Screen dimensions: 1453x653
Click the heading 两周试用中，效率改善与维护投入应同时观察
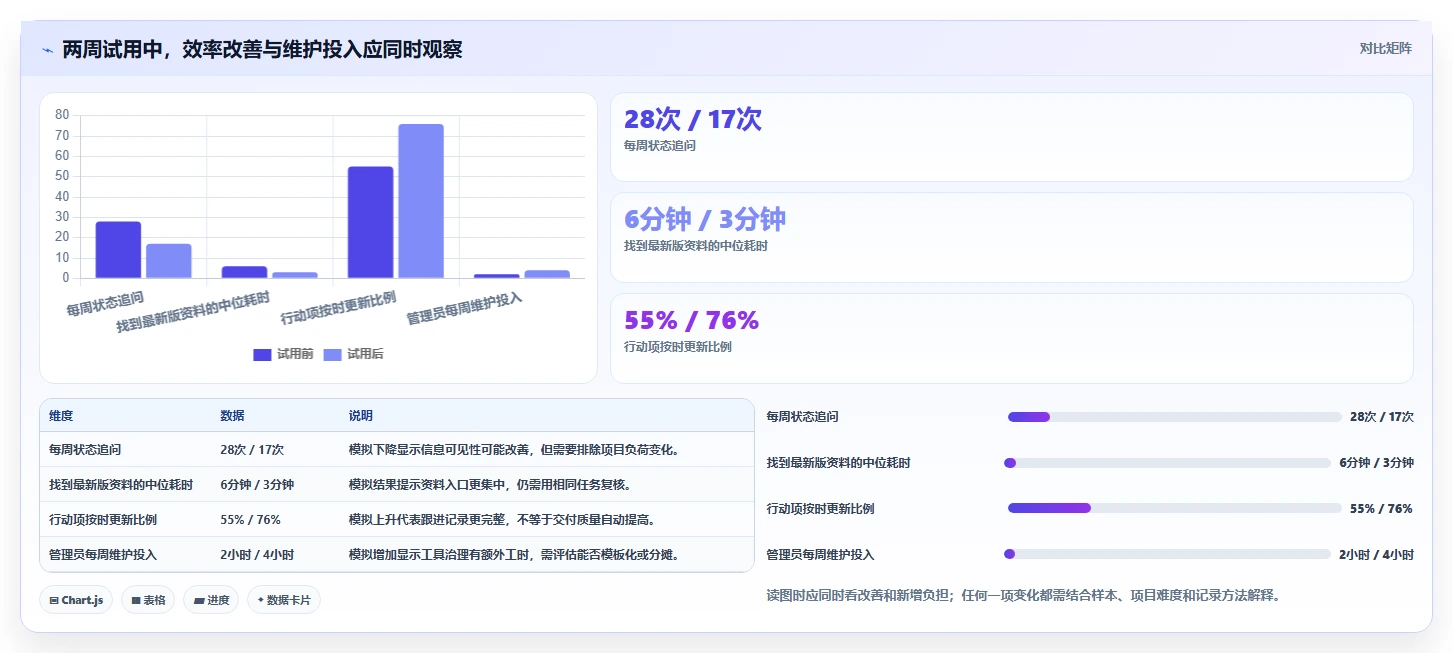pyautogui.click(x=262, y=49)
